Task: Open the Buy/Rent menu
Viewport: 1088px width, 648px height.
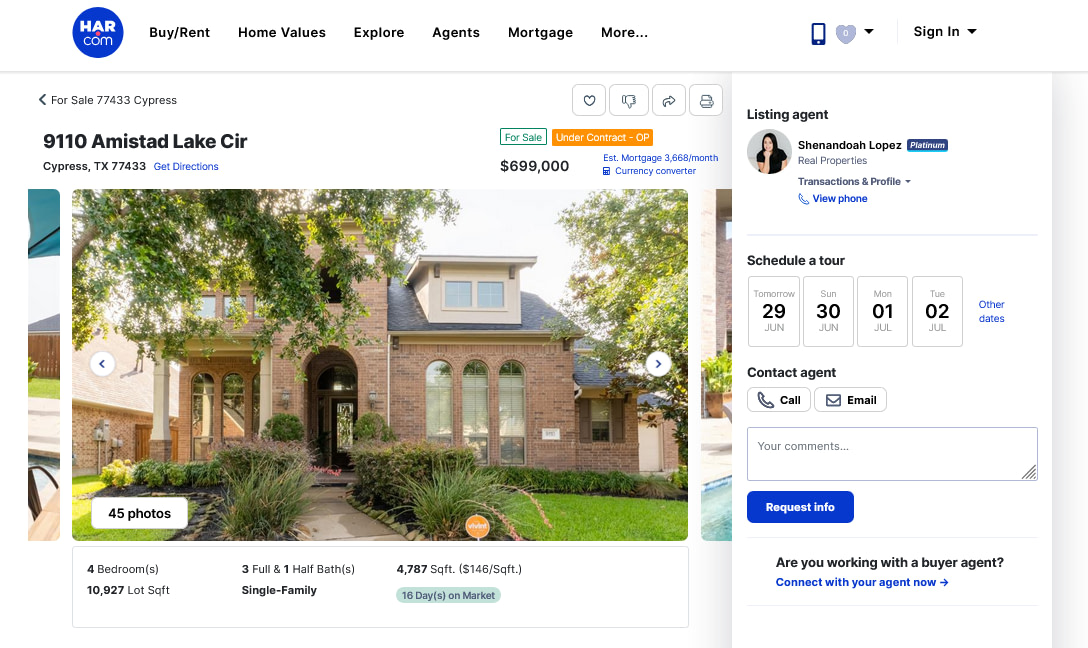Action: (x=180, y=33)
